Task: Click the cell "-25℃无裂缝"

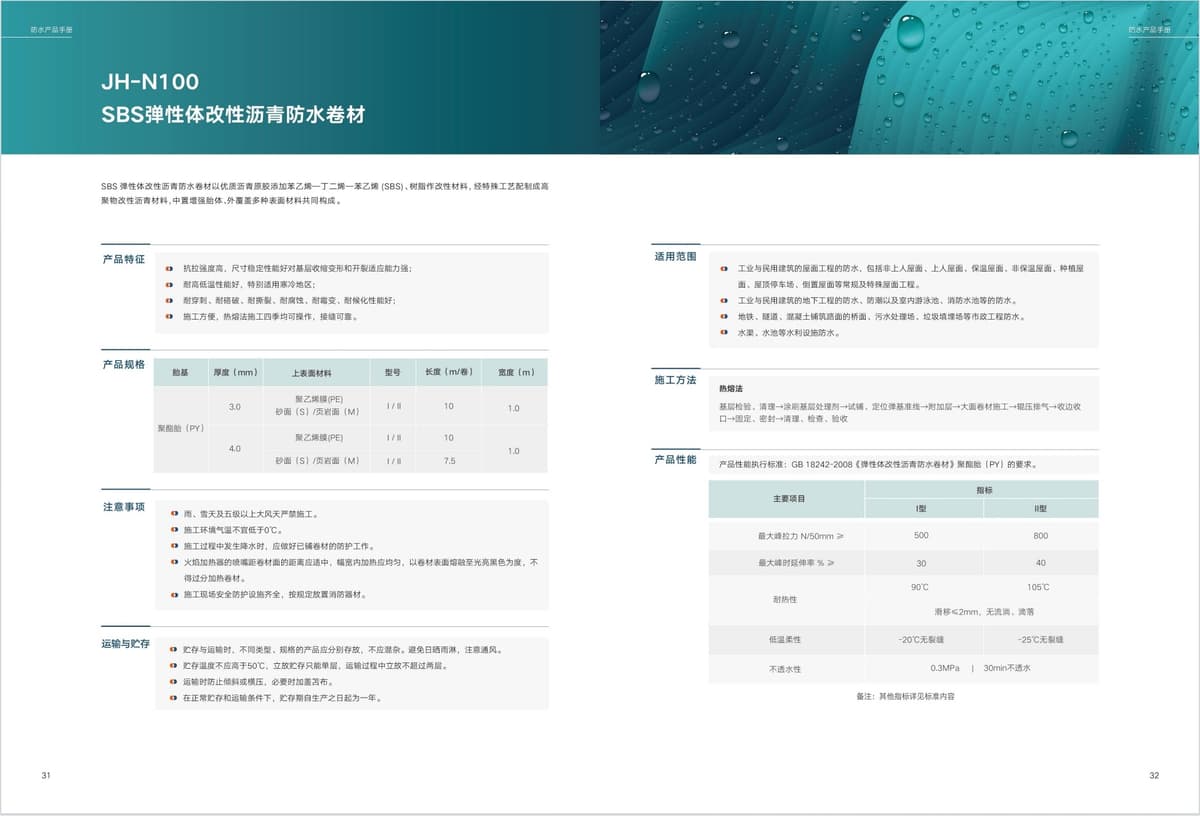Action: pos(1041,639)
